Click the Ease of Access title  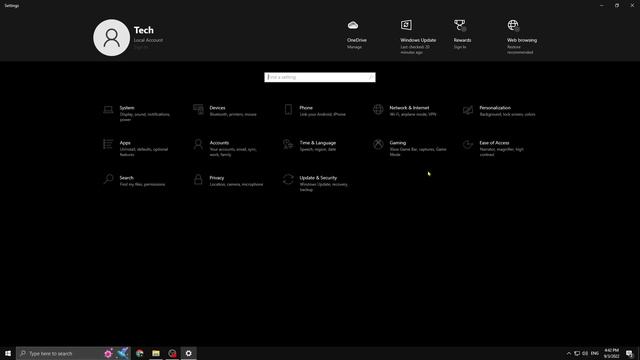[494, 143]
